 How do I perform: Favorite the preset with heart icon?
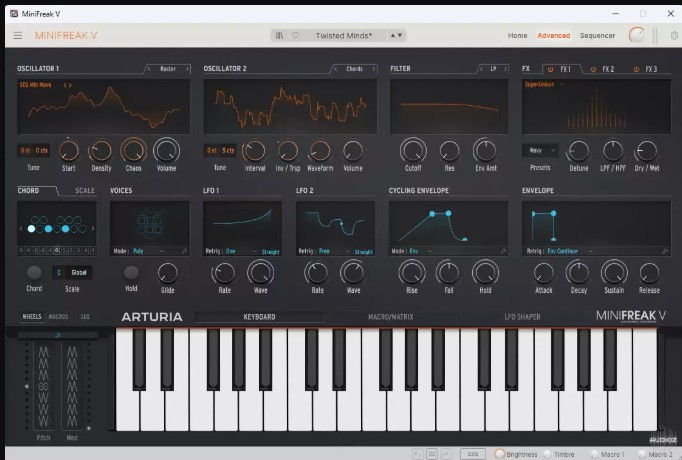coord(295,36)
